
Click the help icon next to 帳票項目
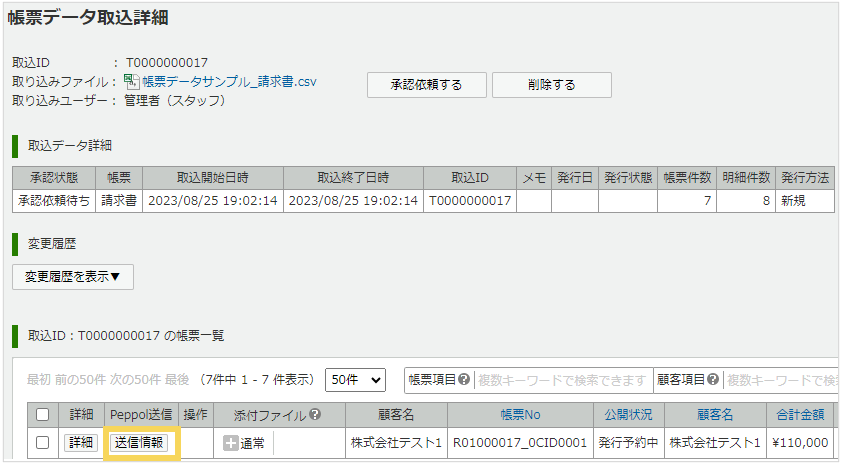click(x=464, y=379)
